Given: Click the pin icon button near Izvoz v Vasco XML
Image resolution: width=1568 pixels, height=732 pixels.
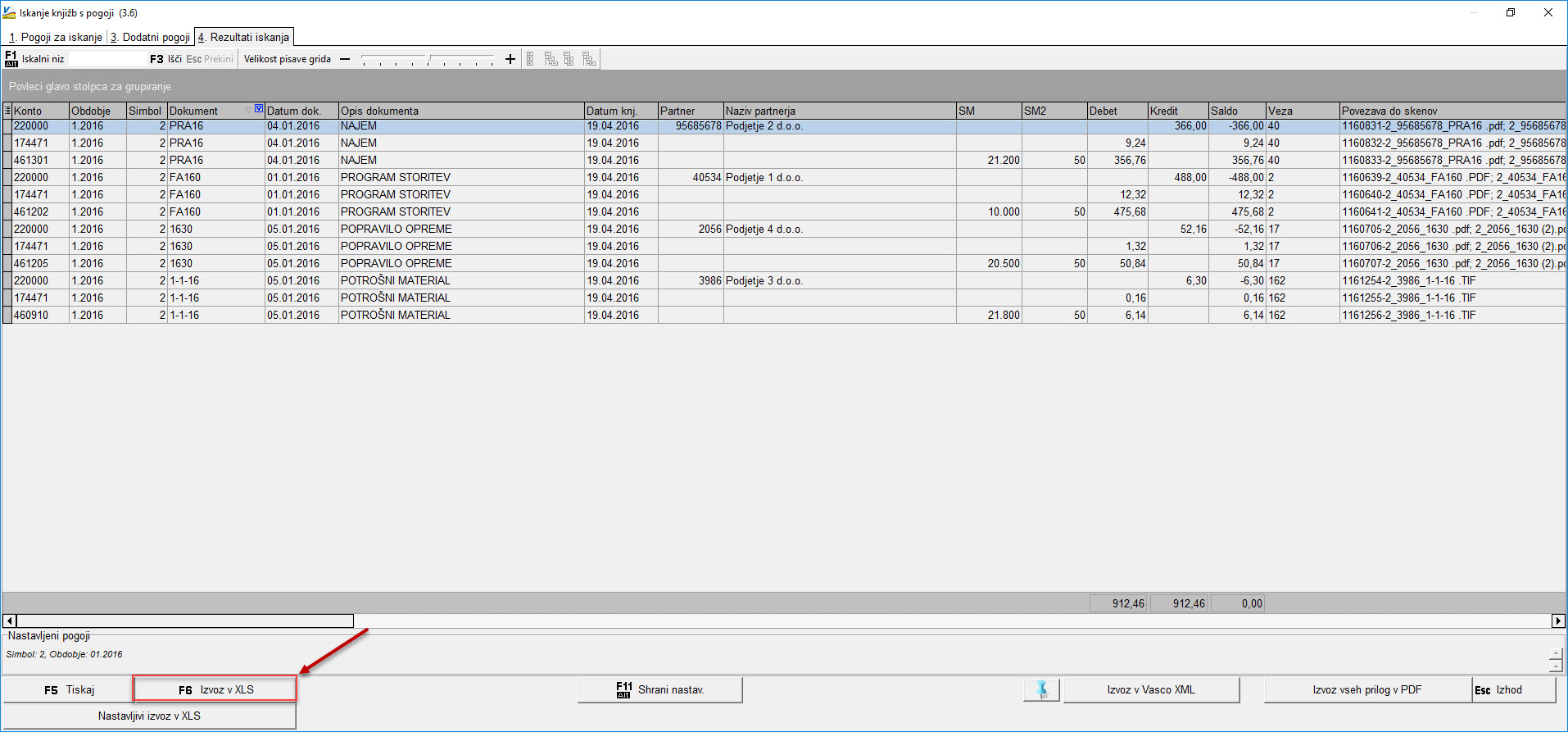Looking at the screenshot, I should [x=1042, y=689].
